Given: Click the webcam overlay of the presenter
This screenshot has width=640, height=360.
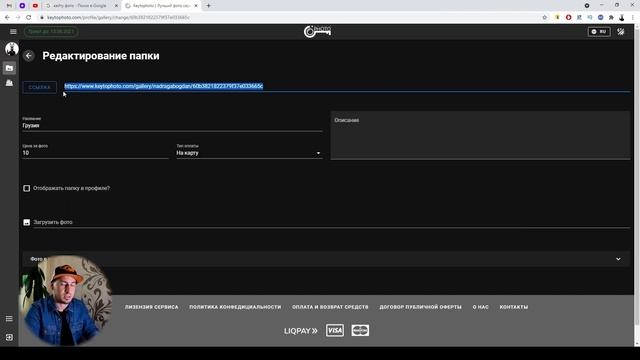Looking at the screenshot, I should 66,300.
